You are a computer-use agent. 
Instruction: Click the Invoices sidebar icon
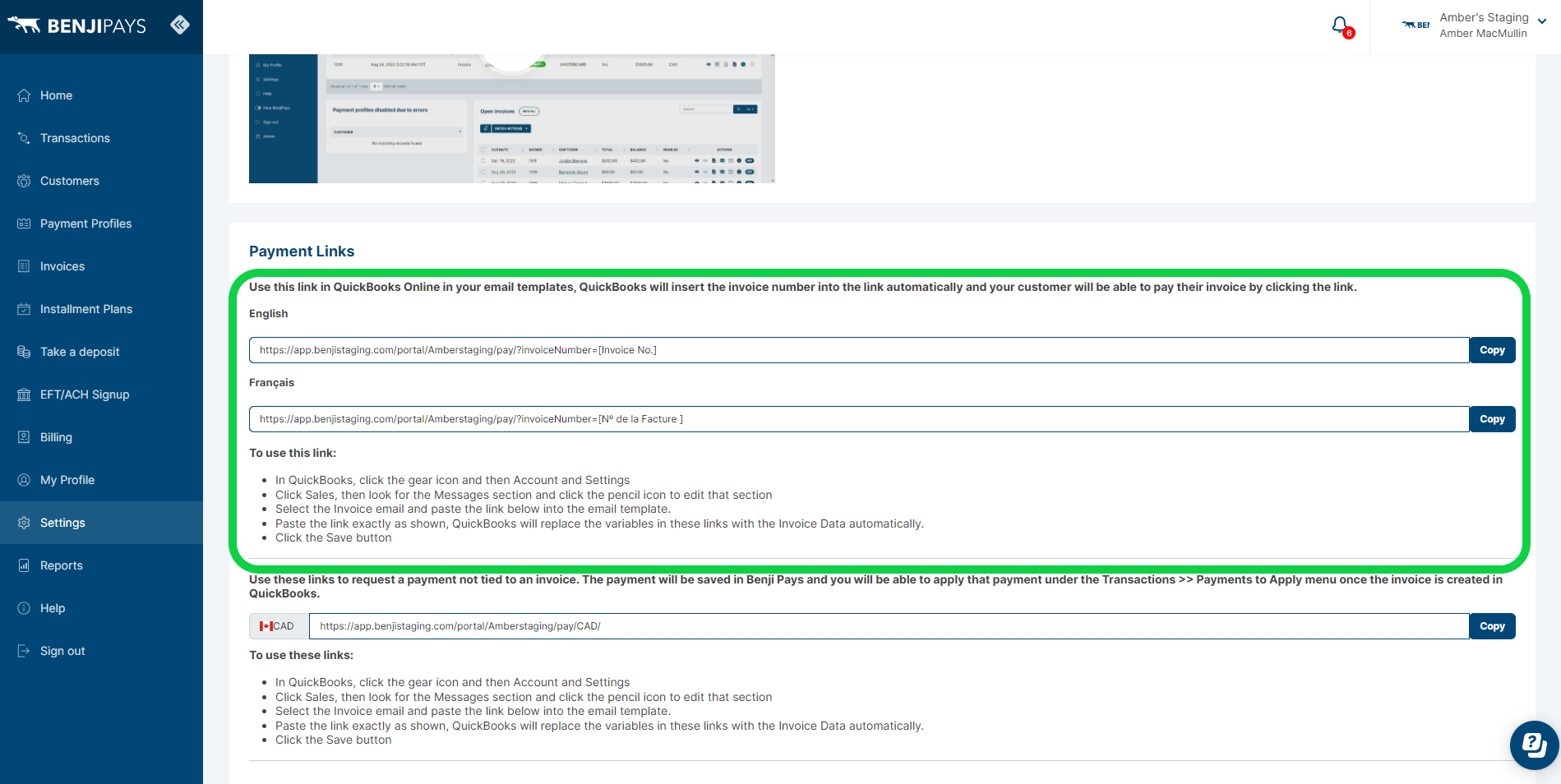[x=24, y=266]
